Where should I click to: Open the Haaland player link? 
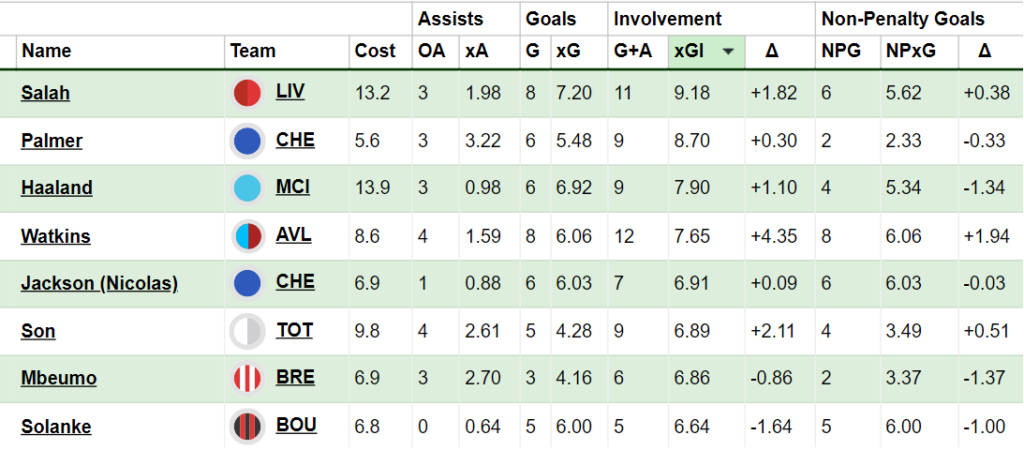(56, 188)
